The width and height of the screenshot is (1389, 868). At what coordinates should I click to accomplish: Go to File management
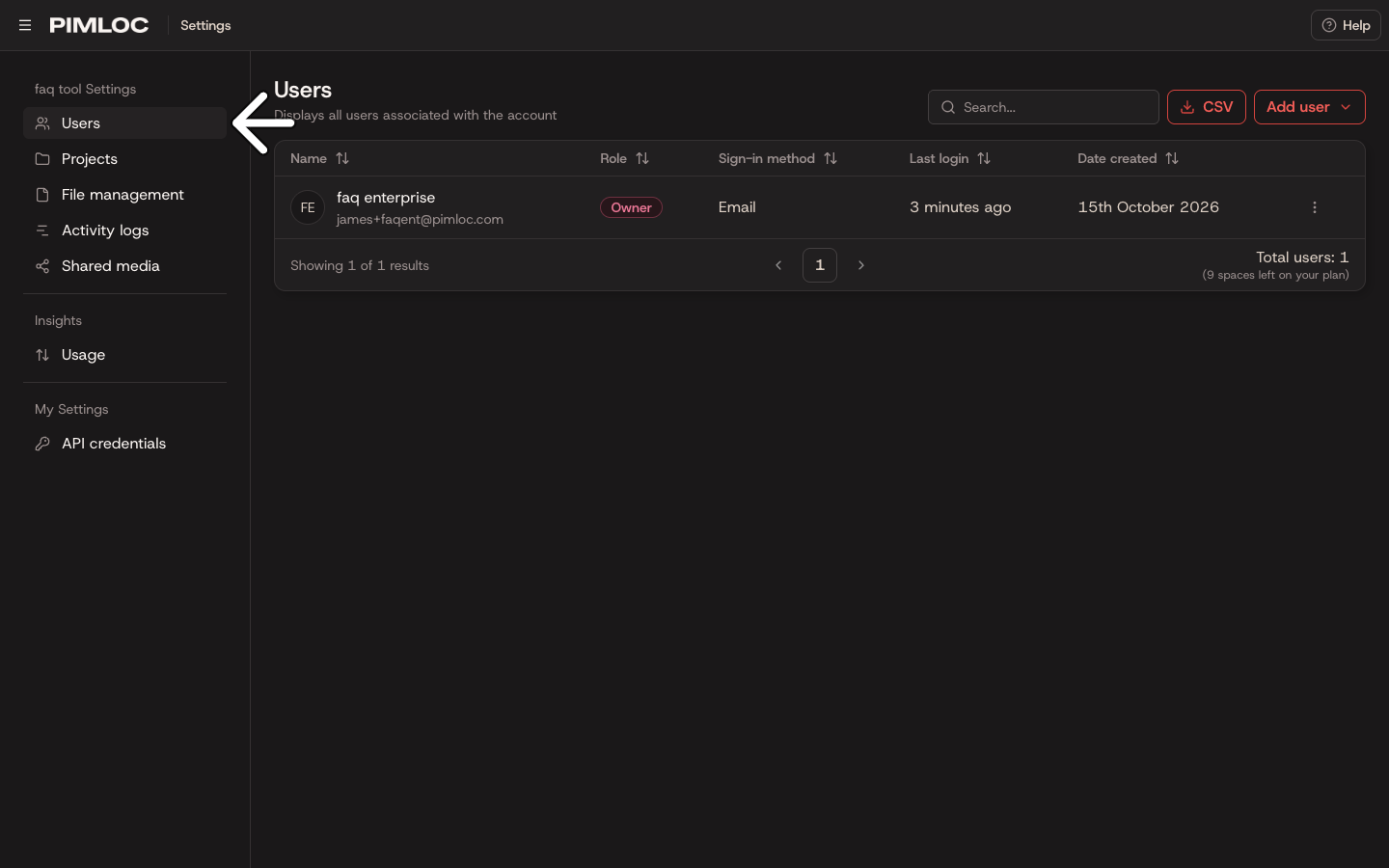pos(125,195)
